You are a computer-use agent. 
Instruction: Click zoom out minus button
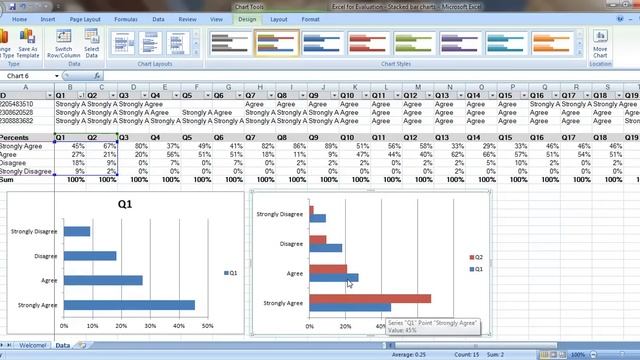click(x=593, y=355)
